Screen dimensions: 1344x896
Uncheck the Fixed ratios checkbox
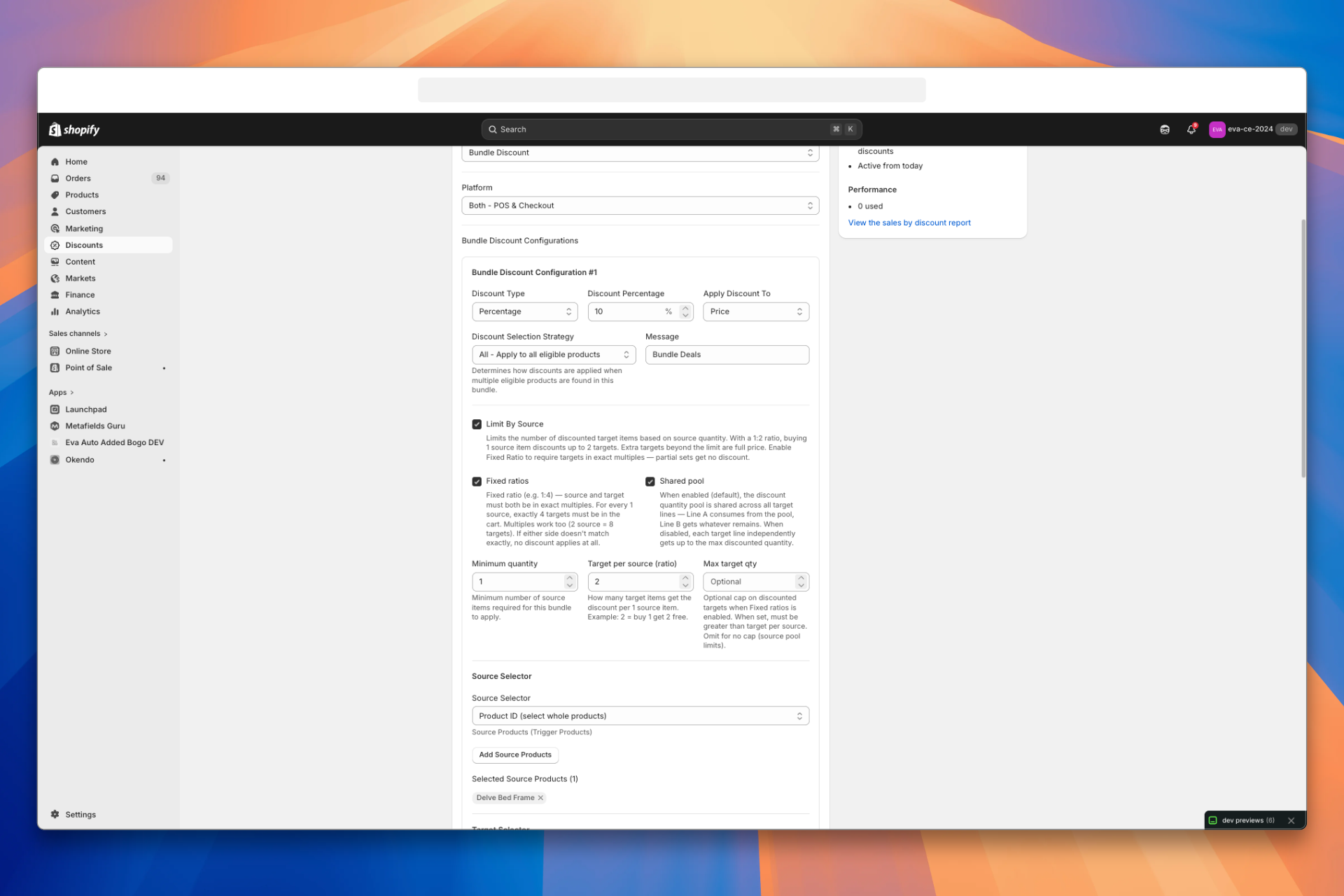[x=477, y=481]
